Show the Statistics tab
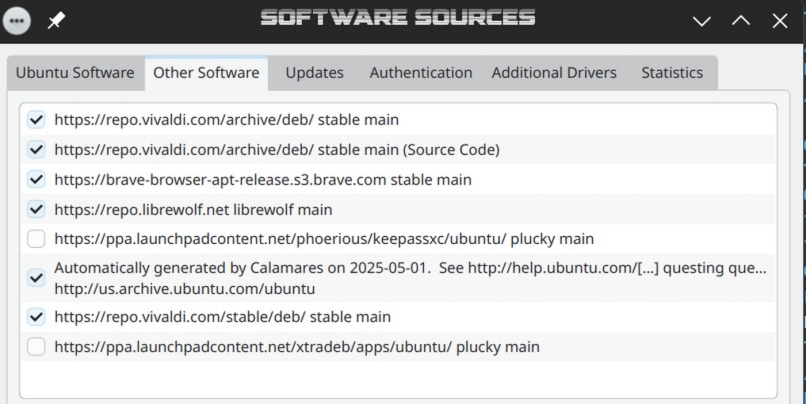 672,73
